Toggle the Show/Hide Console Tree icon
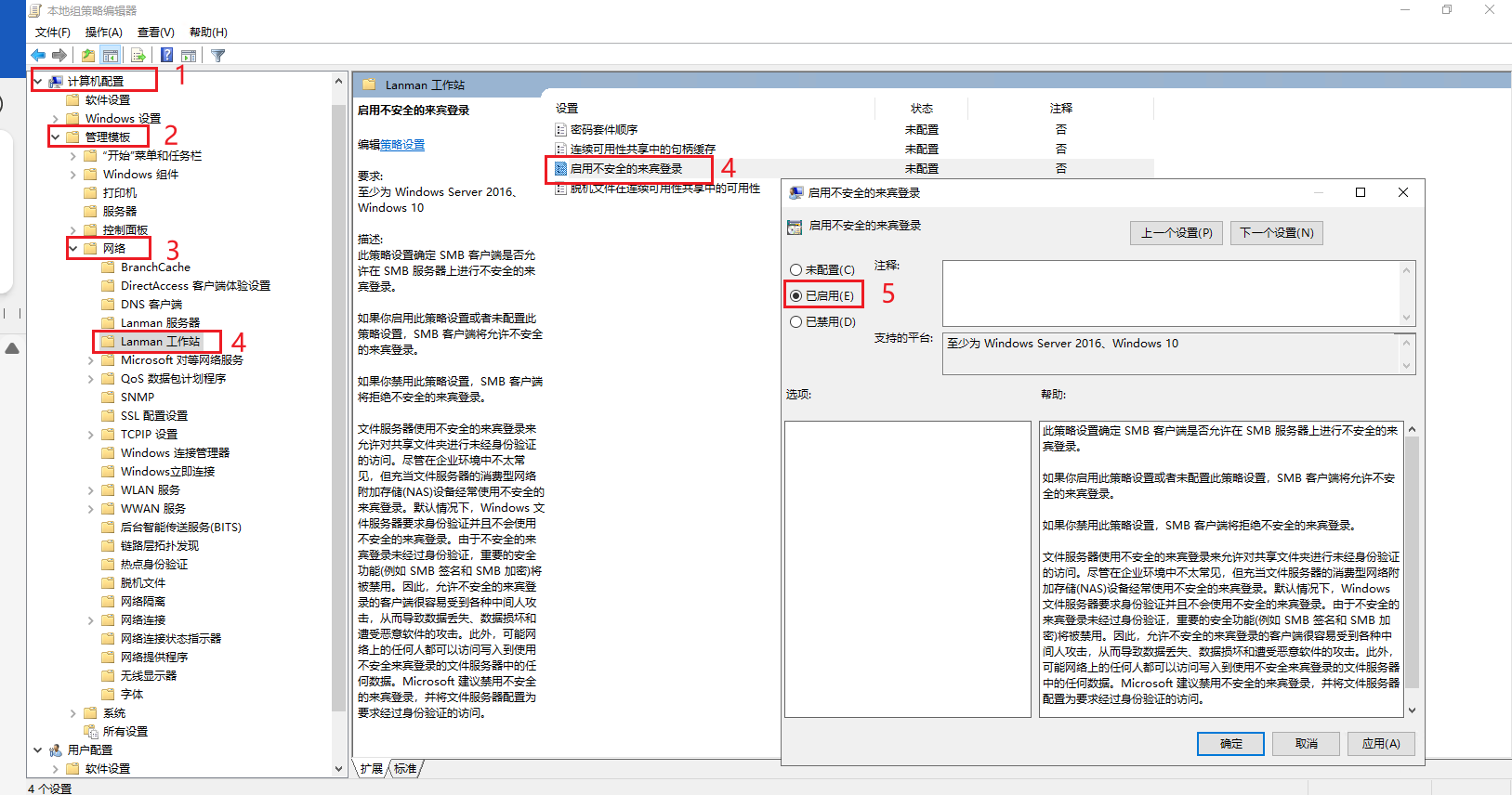 [111, 56]
